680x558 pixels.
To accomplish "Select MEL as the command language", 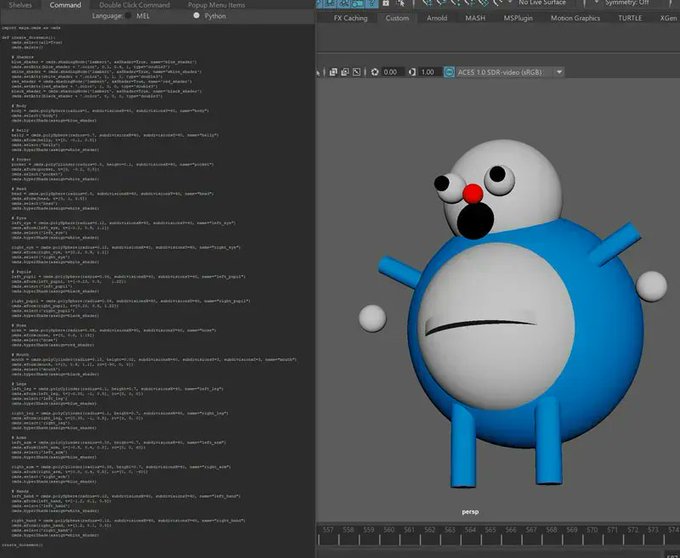I will tap(128, 16).
